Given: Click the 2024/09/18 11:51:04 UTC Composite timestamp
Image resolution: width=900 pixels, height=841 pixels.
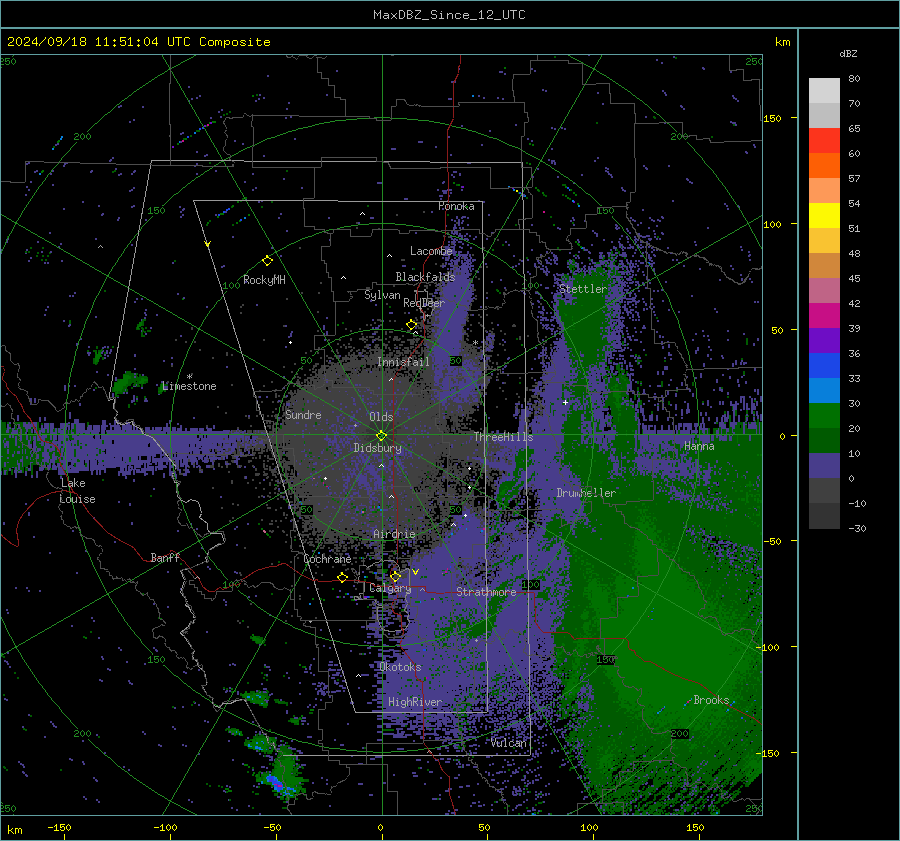Looking at the screenshot, I should point(138,42).
